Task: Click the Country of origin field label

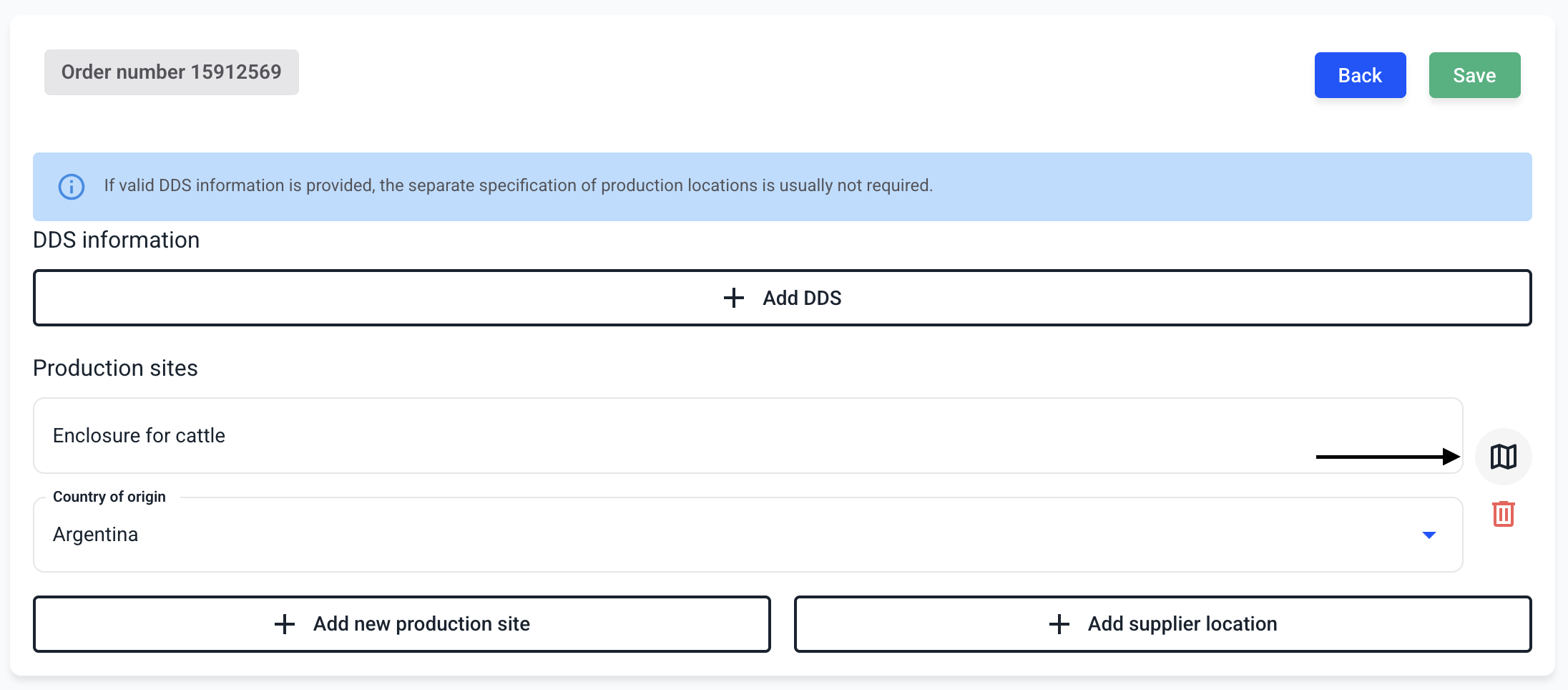Action: [109, 497]
